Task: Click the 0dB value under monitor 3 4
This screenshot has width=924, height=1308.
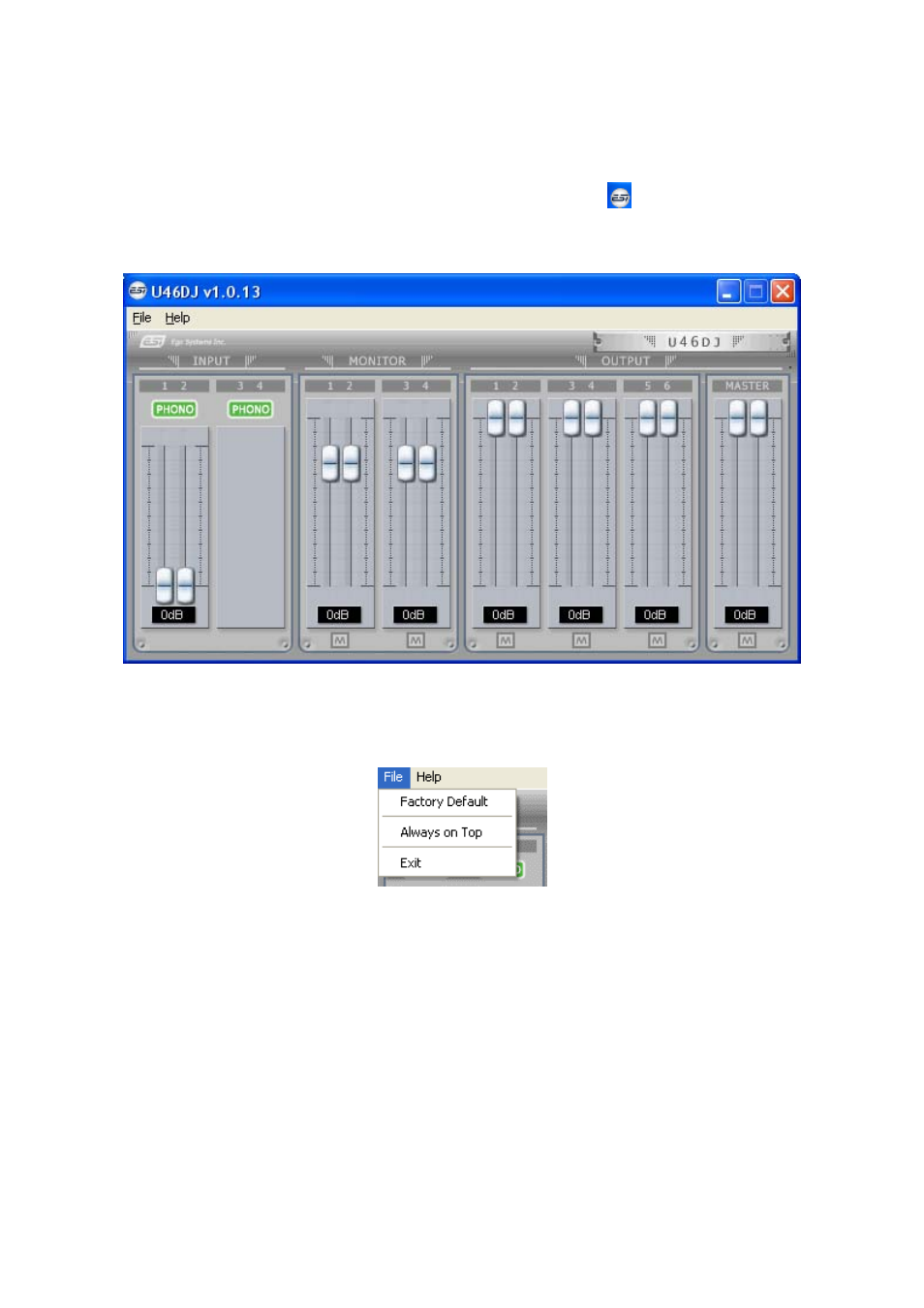Action: 415,614
